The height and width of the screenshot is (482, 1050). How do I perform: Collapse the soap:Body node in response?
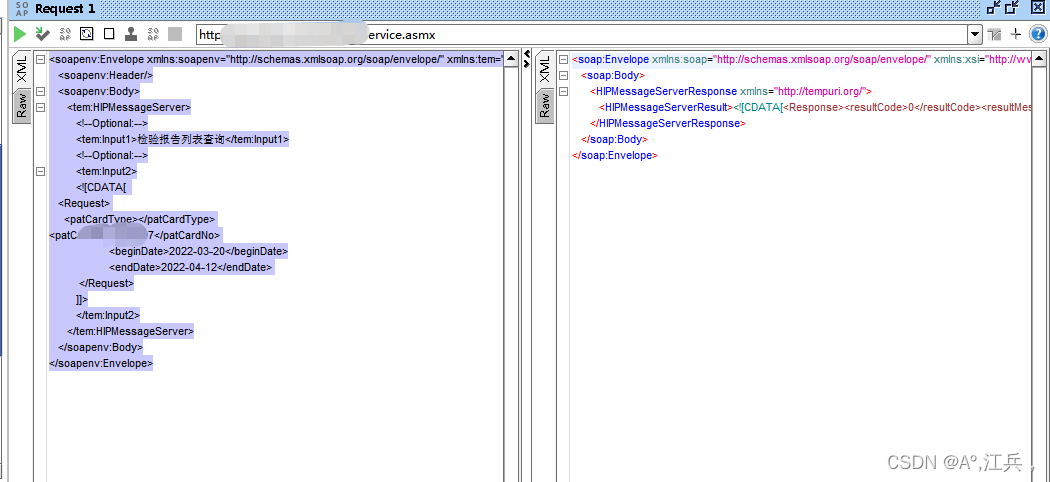coord(563,75)
